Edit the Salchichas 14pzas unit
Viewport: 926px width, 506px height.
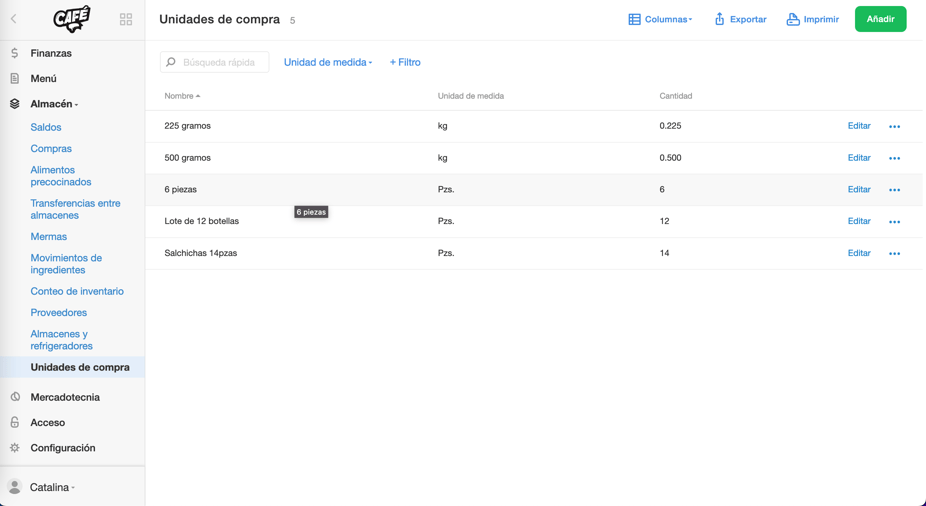[x=859, y=253]
